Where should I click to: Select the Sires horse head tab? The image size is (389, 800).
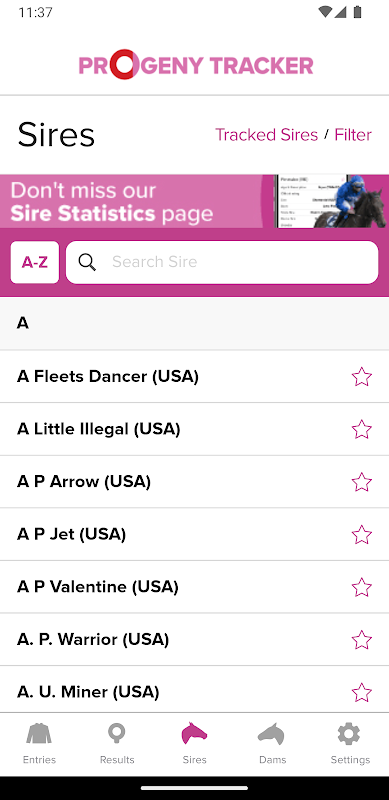click(x=194, y=743)
